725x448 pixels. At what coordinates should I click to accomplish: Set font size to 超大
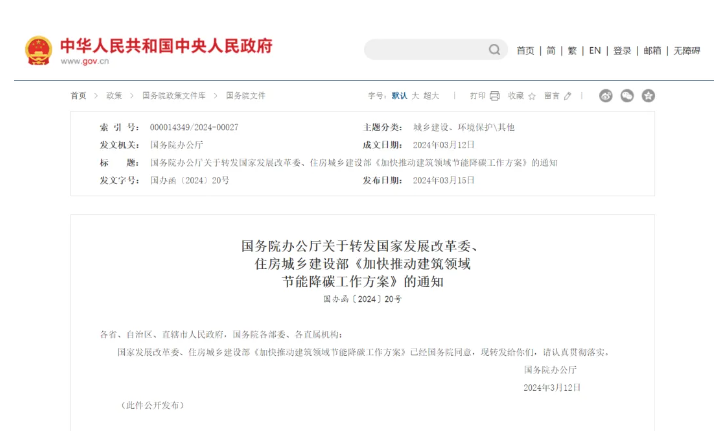coord(431,96)
